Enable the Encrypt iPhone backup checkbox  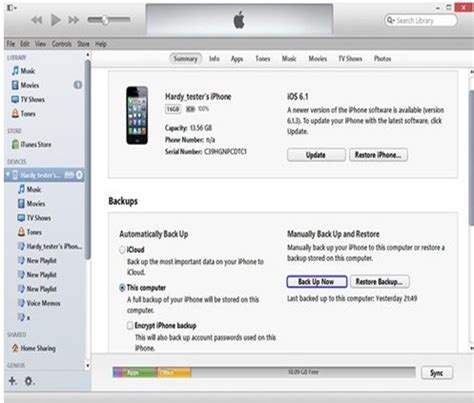(130, 325)
